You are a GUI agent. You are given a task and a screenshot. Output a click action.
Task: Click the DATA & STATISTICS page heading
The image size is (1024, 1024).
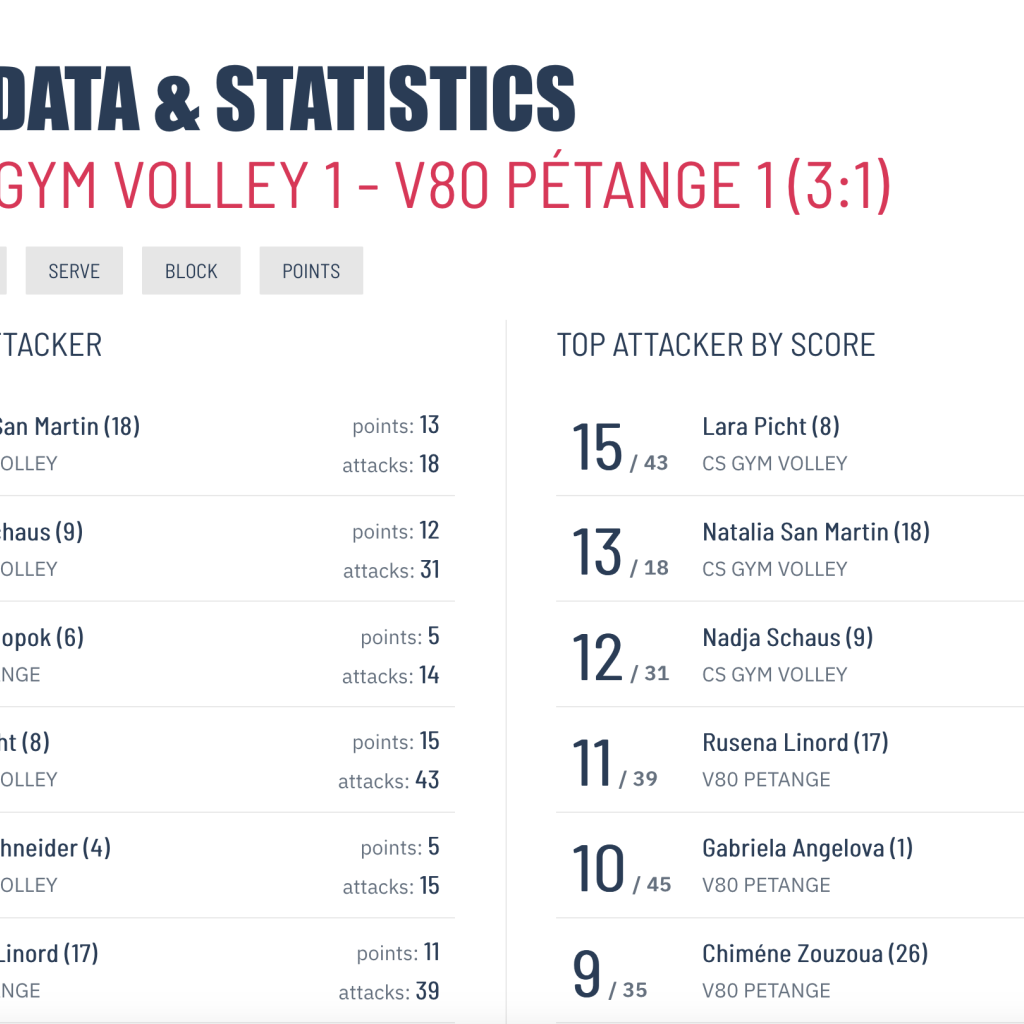[x=288, y=98]
